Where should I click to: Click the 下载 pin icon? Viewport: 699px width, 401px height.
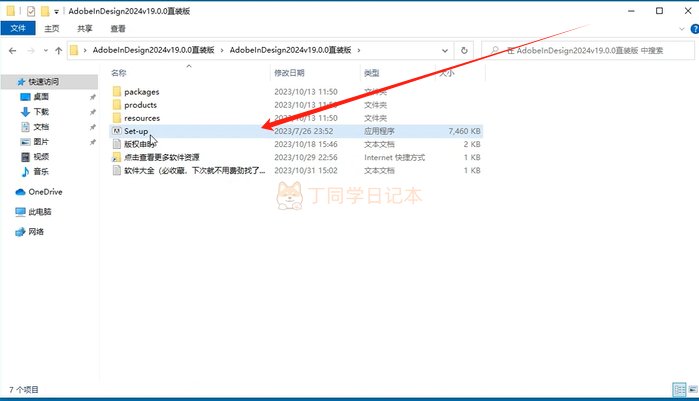click(x=93, y=112)
